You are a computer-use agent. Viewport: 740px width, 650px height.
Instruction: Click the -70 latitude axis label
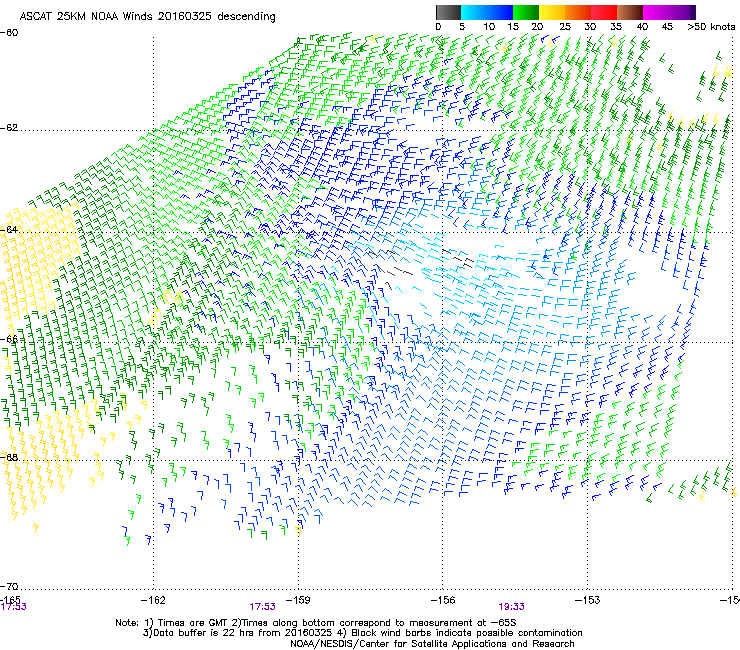[x=9, y=587]
